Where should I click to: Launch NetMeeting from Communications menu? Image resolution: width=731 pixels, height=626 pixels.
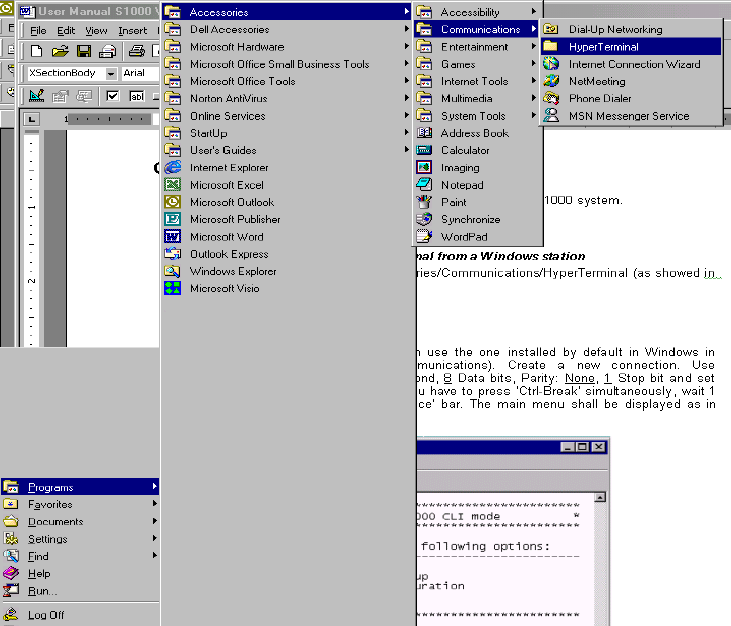pyautogui.click(x=631, y=82)
